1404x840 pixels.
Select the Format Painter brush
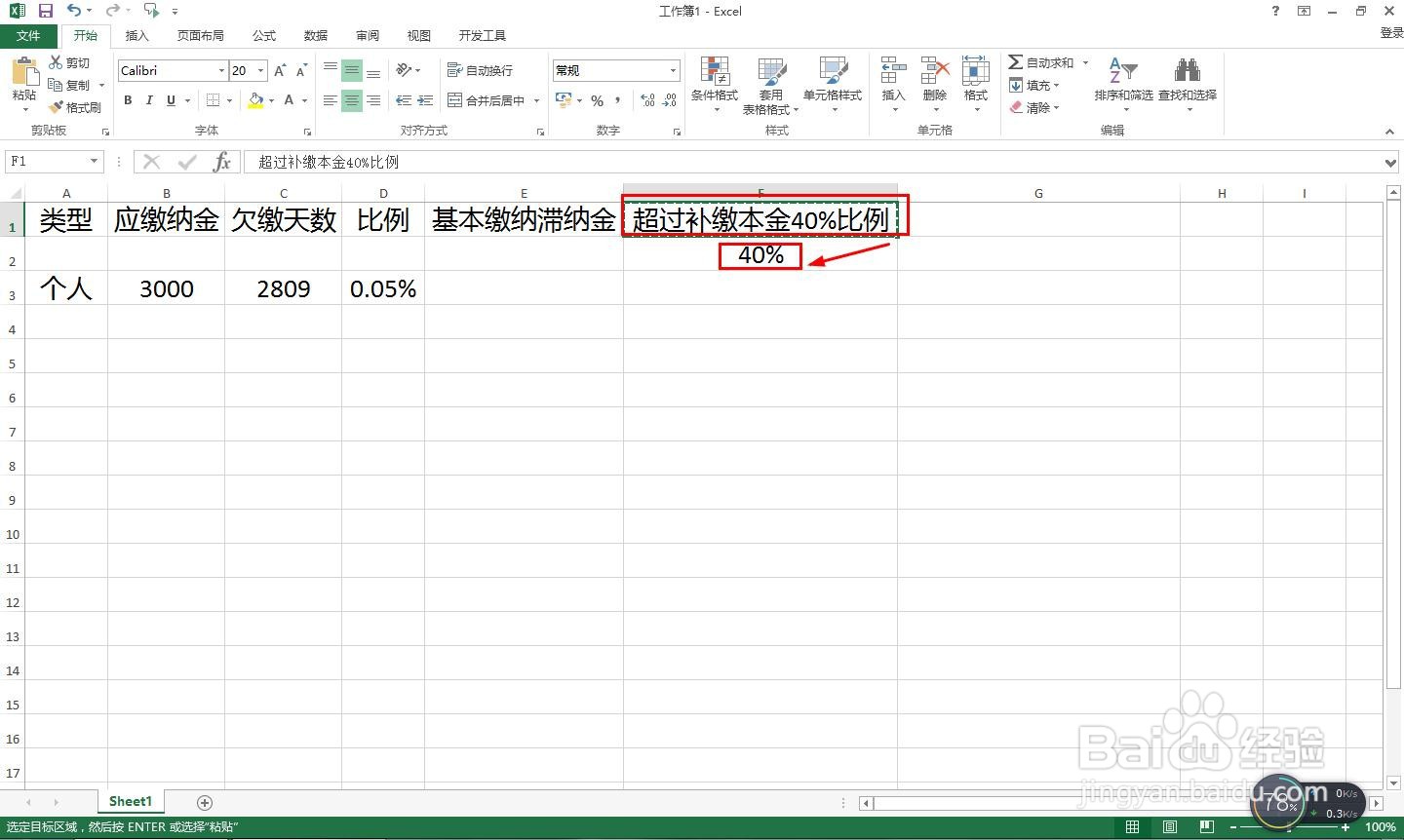[x=75, y=107]
